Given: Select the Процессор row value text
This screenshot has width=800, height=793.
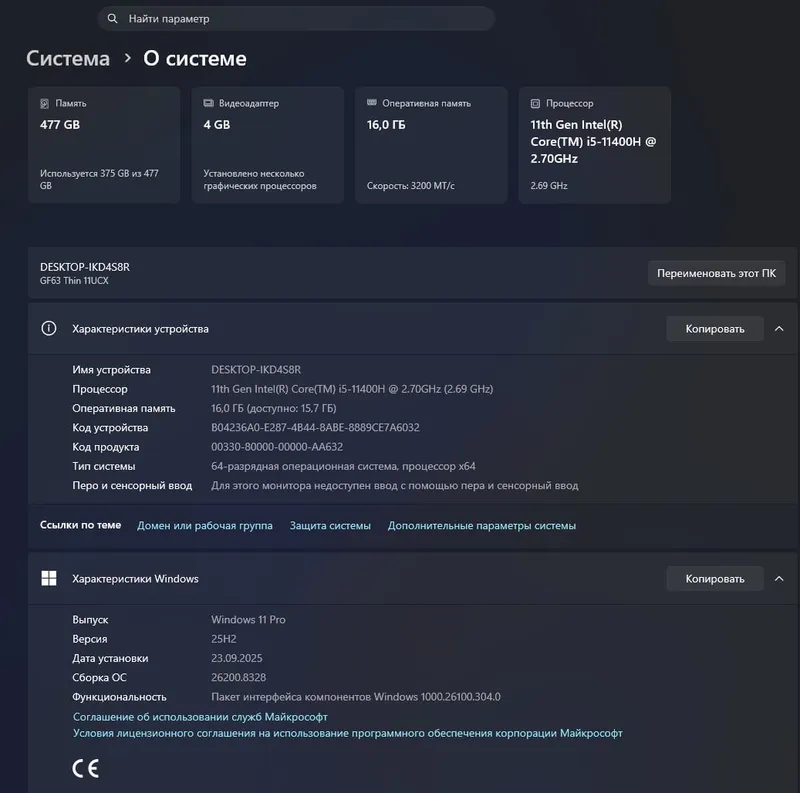Looking at the screenshot, I should (352, 389).
